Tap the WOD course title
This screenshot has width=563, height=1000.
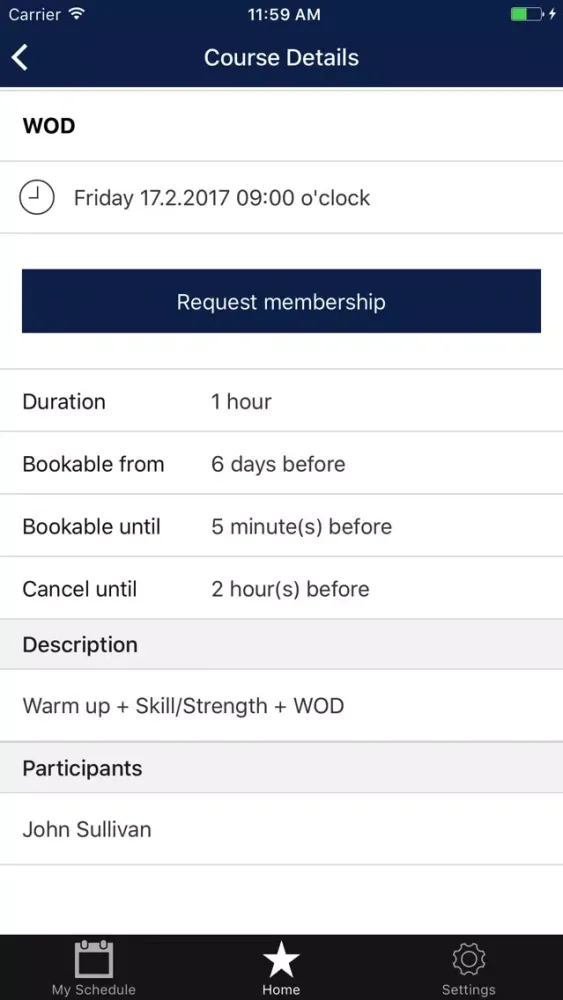[x=49, y=126]
